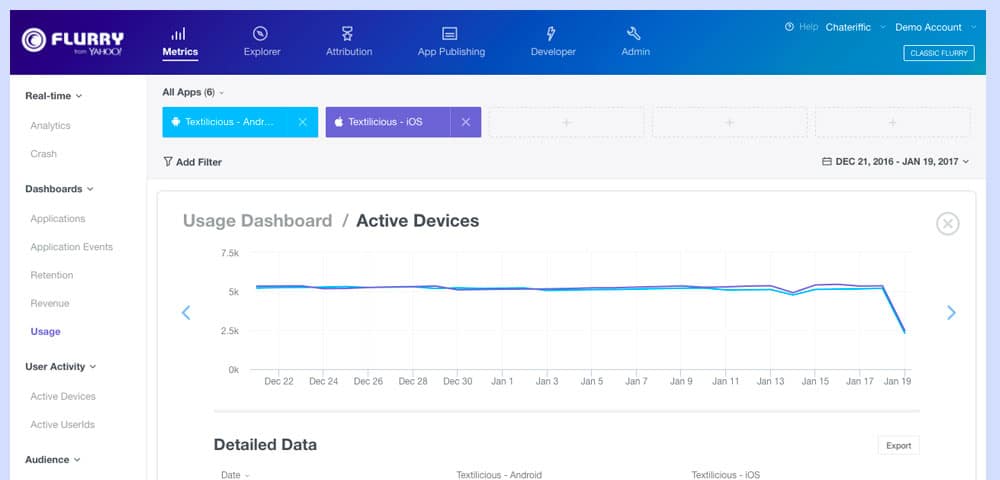Viewport: 1000px width, 480px height.
Task: Collapse the Dashboards sidebar section
Action: (x=59, y=189)
